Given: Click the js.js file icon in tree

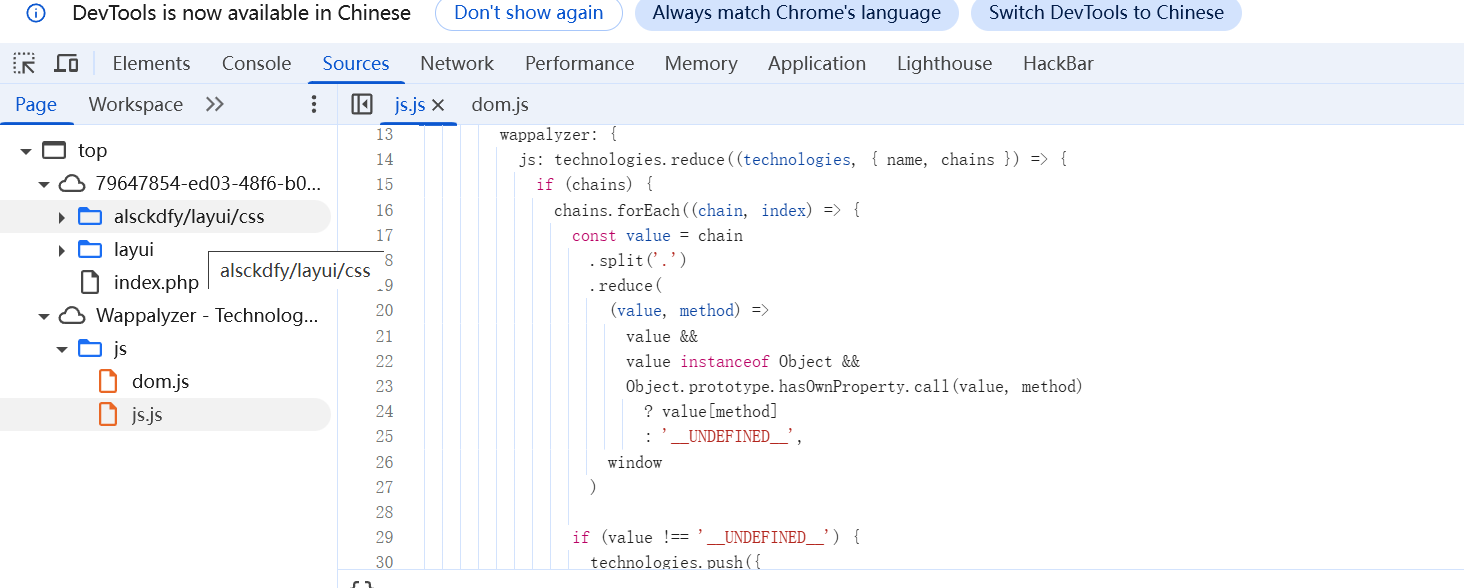Looking at the screenshot, I should tap(108, 415).
